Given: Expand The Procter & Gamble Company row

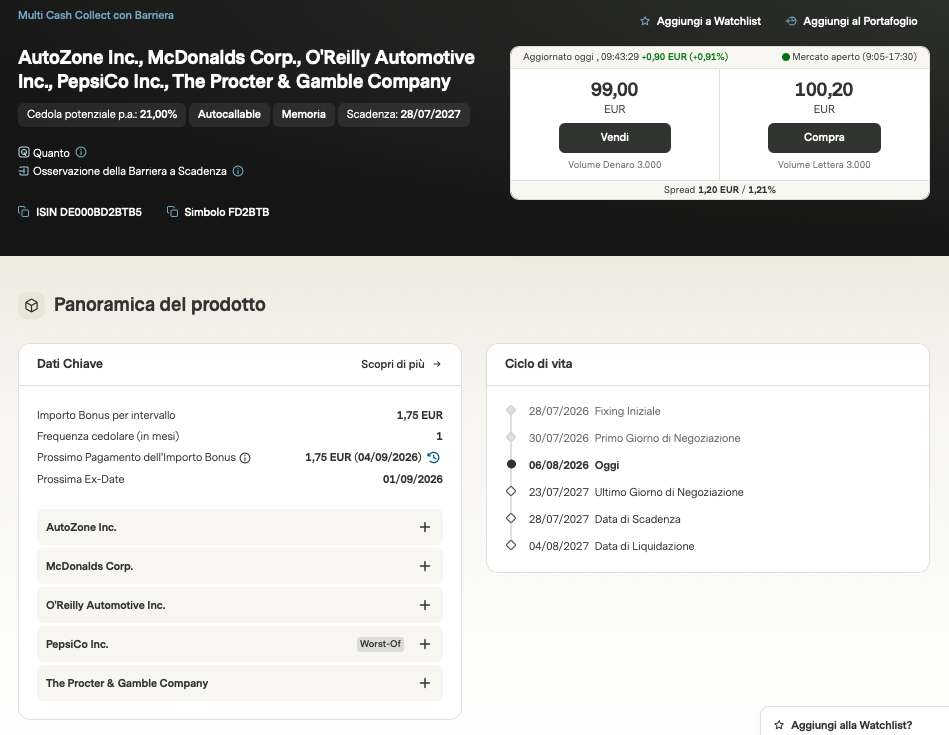Looking at the screenshot, I should click(240, 683).
